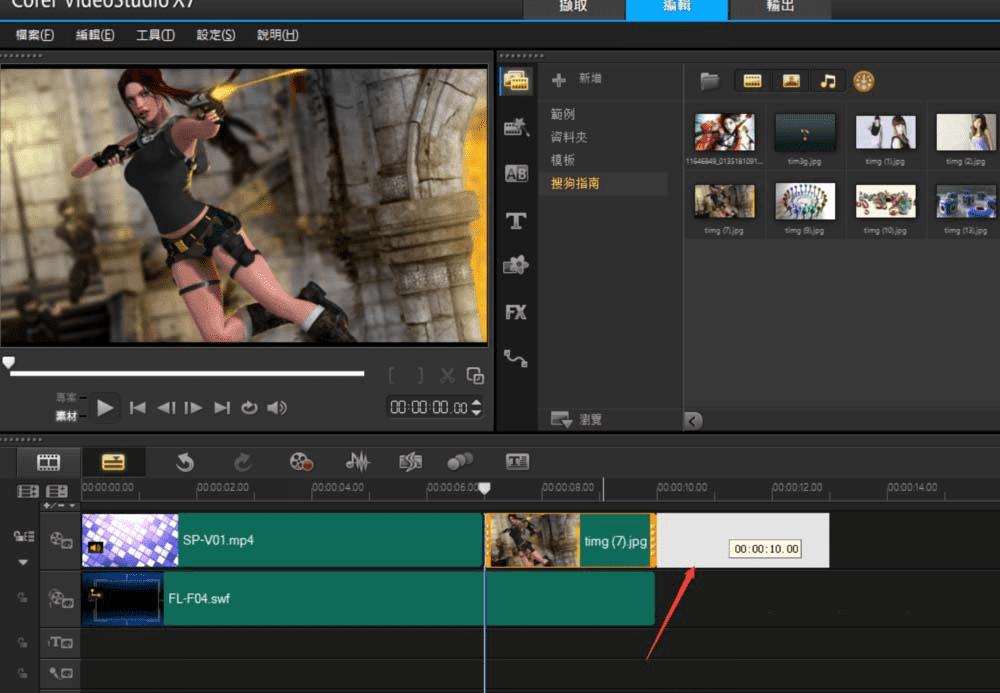Open the Path library icon
The image size is (1000, 693).
pyautogui.click(x=516, y=357)
